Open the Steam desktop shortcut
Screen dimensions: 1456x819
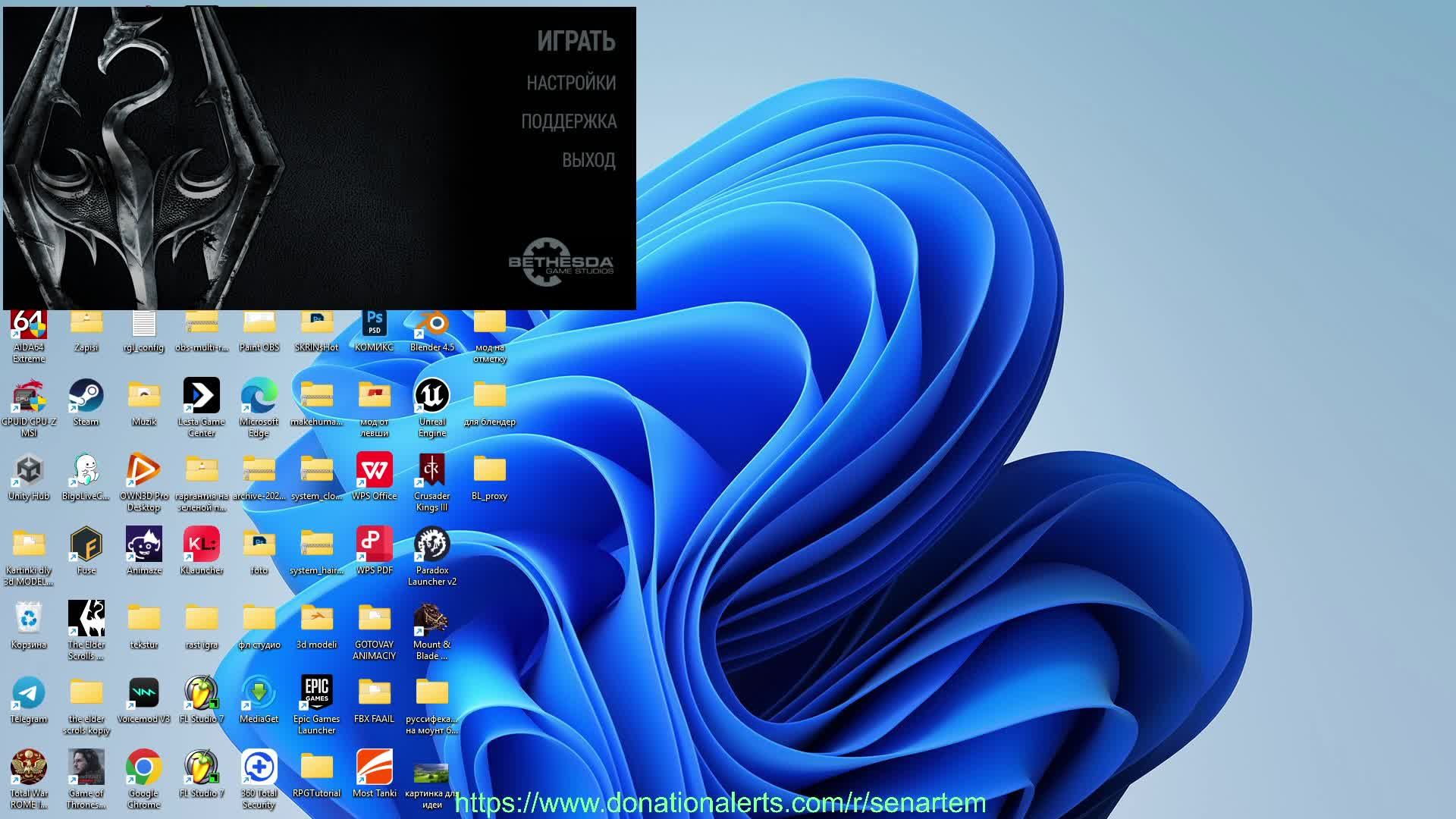click(x=86, y=403)
